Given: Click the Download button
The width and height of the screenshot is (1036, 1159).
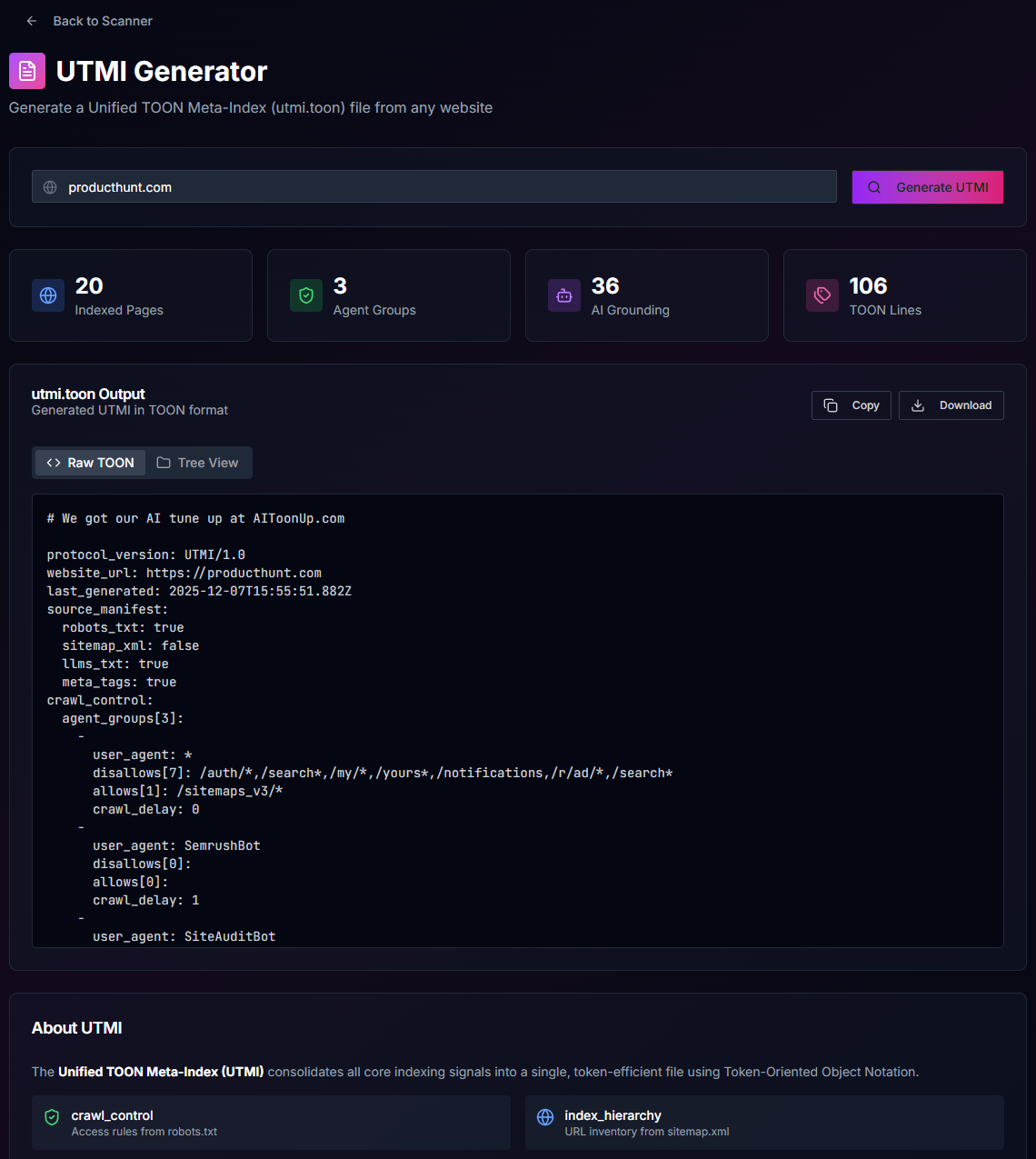Looking at the screenshot, I should [x=951, y=405].
